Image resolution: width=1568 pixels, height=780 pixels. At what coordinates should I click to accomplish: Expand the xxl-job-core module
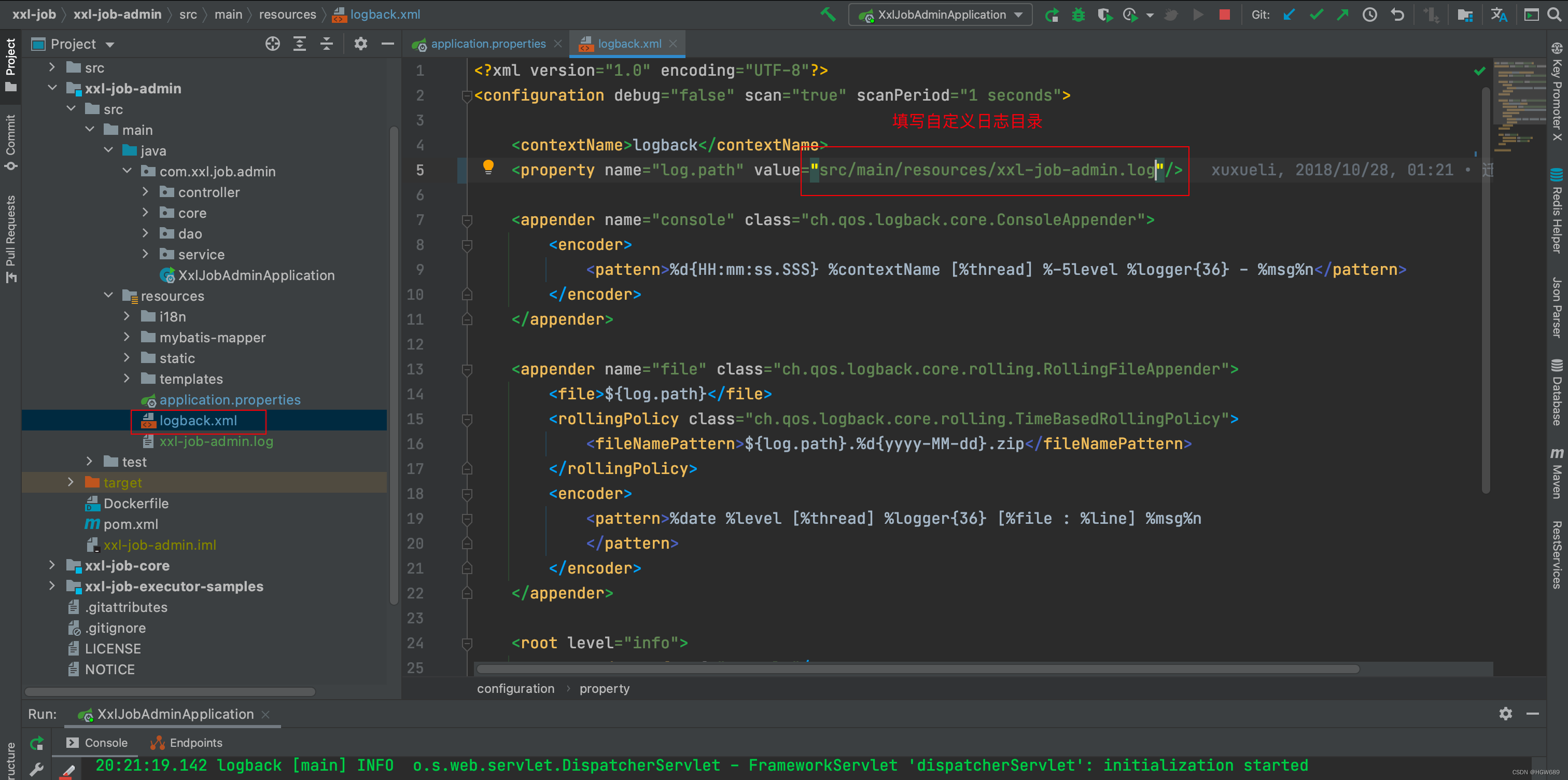click(52, 565)
